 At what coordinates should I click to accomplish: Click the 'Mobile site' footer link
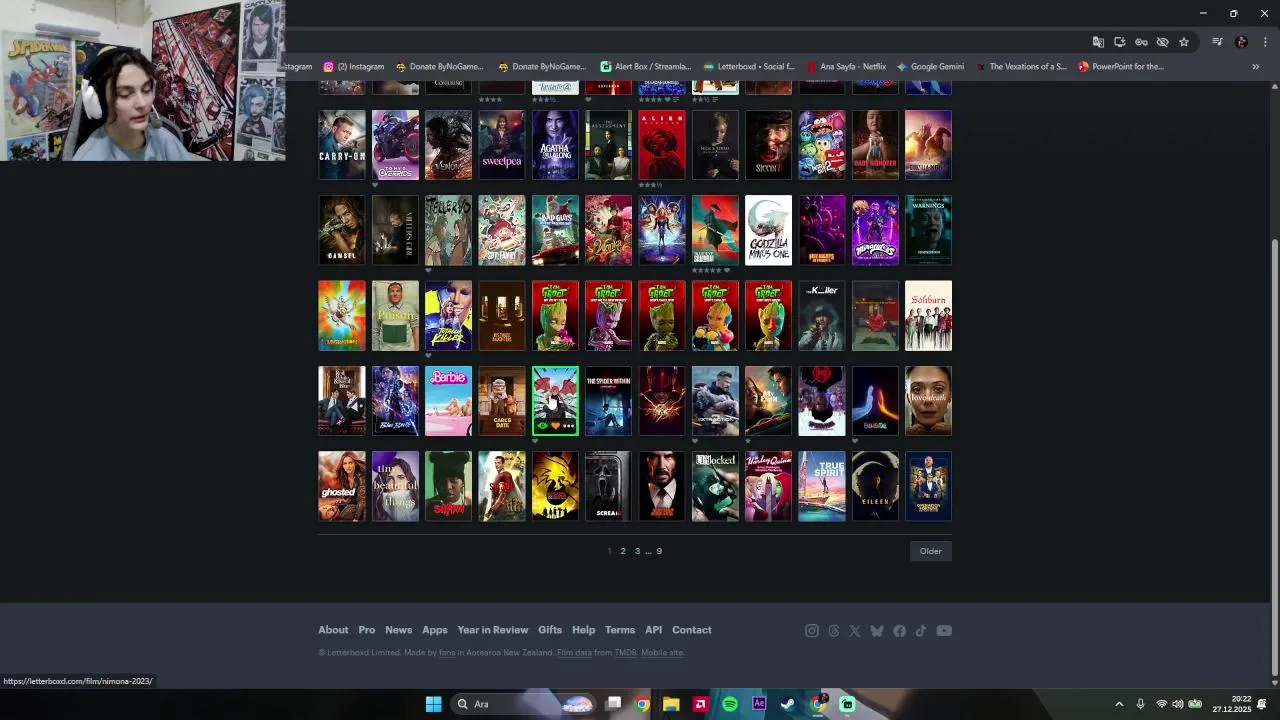[662, 653]
